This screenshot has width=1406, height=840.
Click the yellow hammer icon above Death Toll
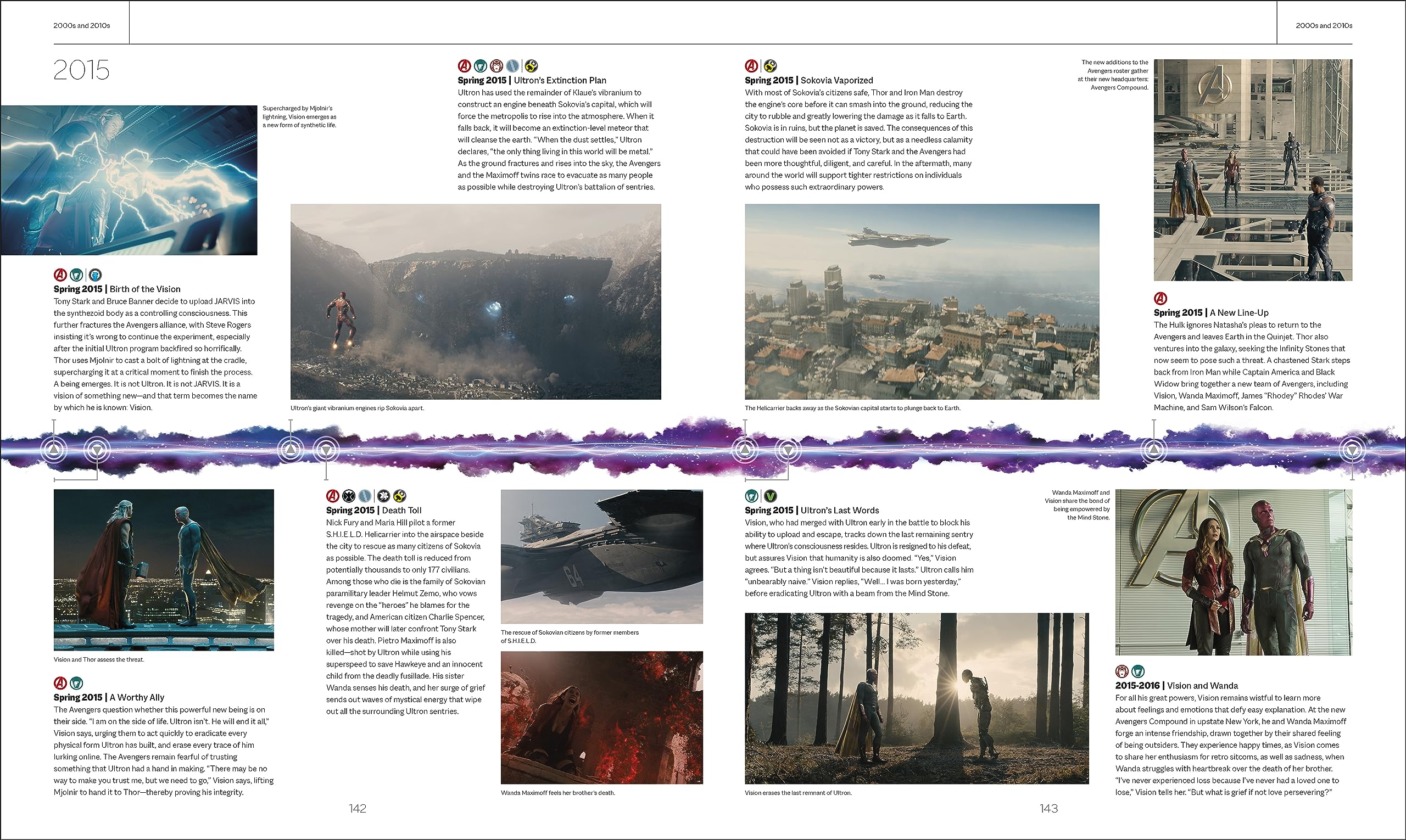pos(400,496)
